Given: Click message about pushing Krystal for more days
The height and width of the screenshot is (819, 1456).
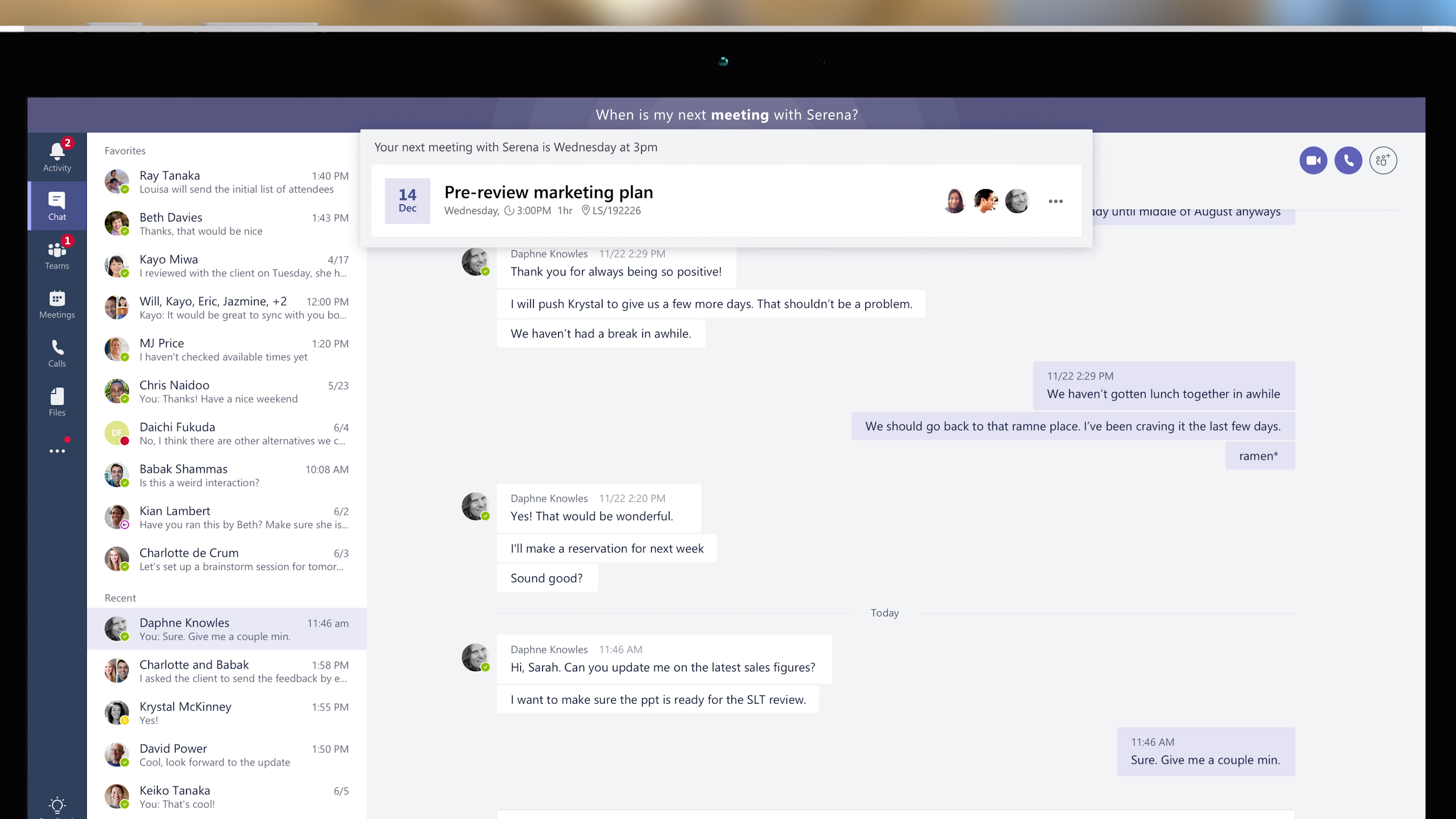Looking at the screenshot, I should click(711, 304).
